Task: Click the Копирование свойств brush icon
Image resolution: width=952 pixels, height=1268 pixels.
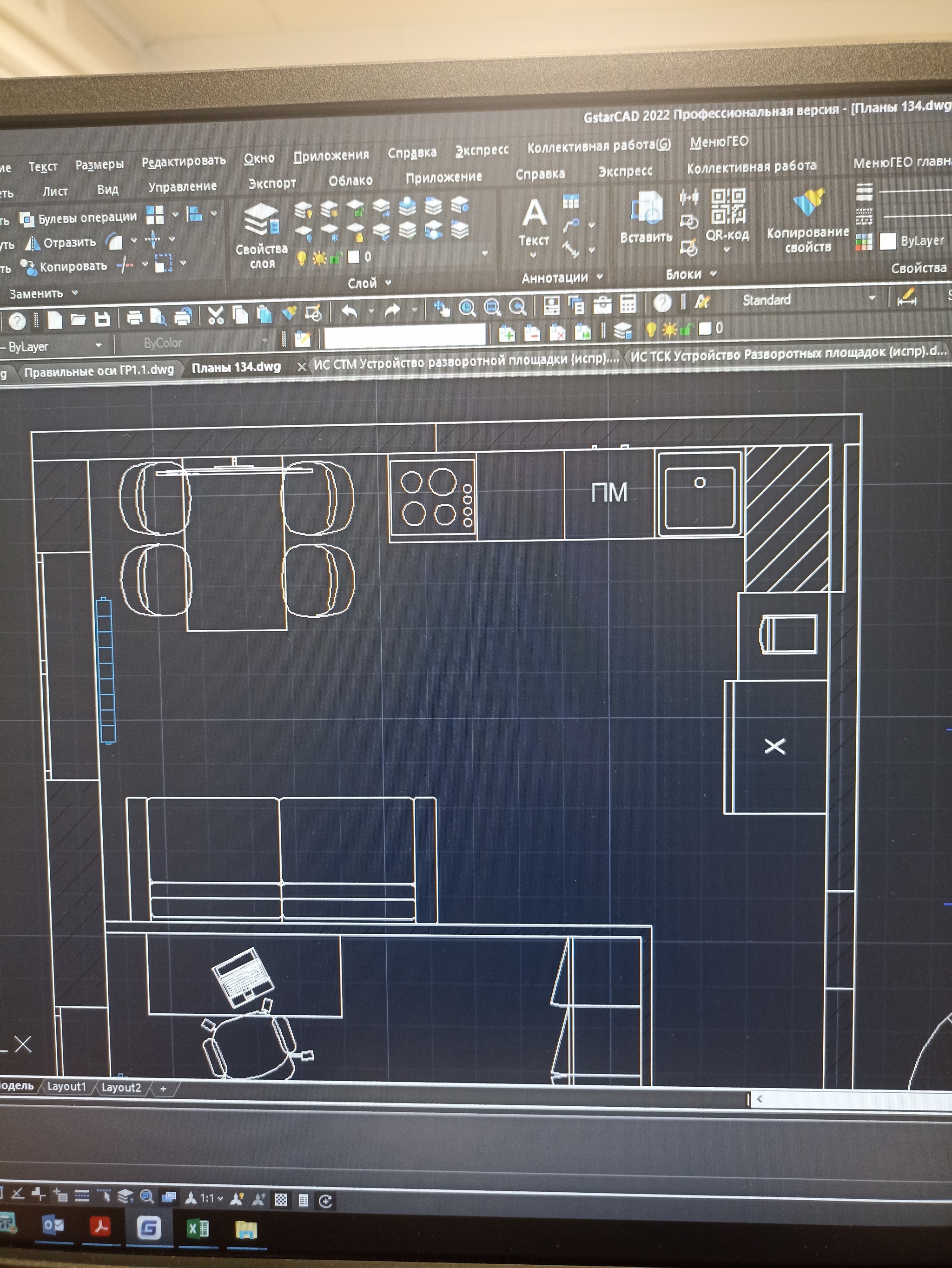Action: coord(808,202)
